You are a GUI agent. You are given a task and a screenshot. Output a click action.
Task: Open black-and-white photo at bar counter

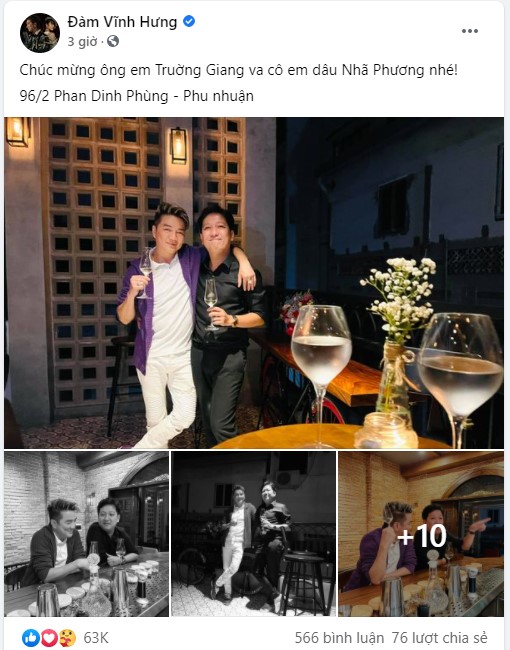tap(87, 534)
